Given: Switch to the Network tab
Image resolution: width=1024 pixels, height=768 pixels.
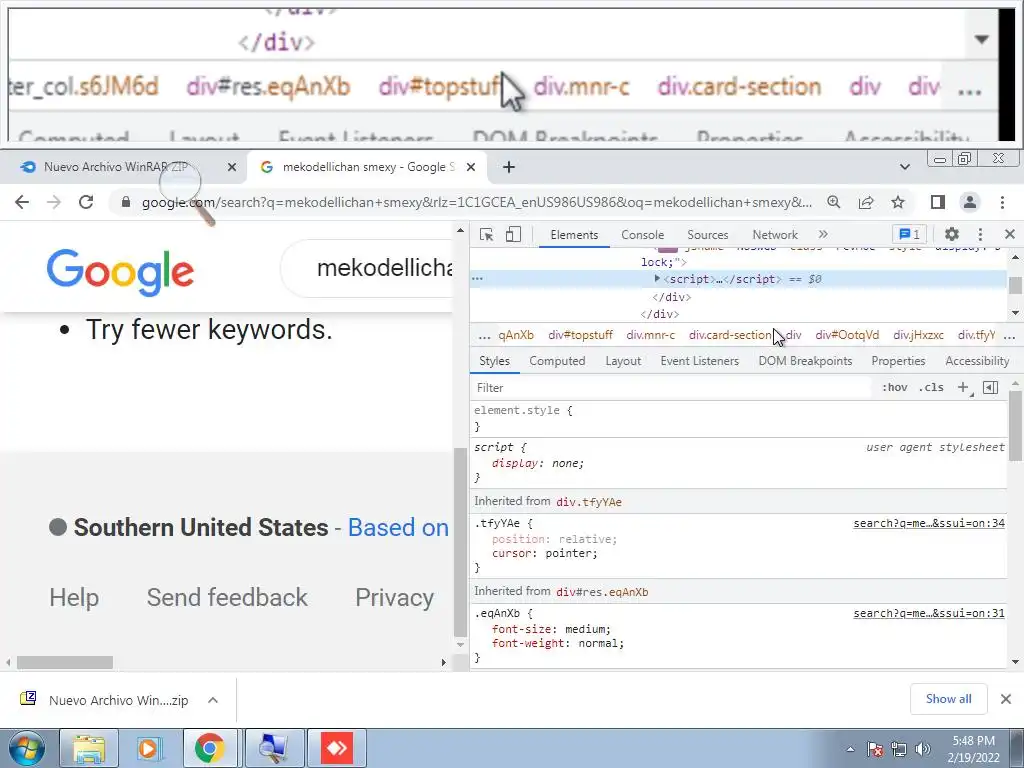Looking at the screenshot, I should (x=775, y=234).
